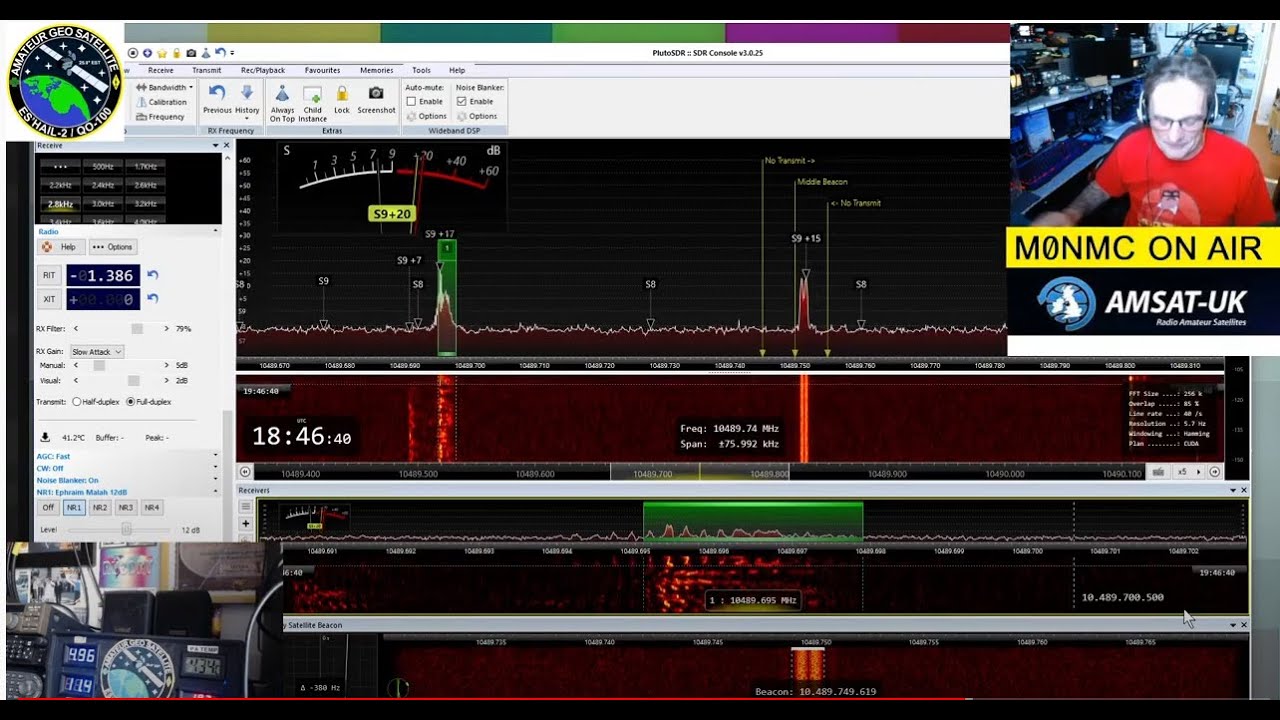Open Noise Blanker Options
Screen dimensions: 1280x720
pos(477,116)
